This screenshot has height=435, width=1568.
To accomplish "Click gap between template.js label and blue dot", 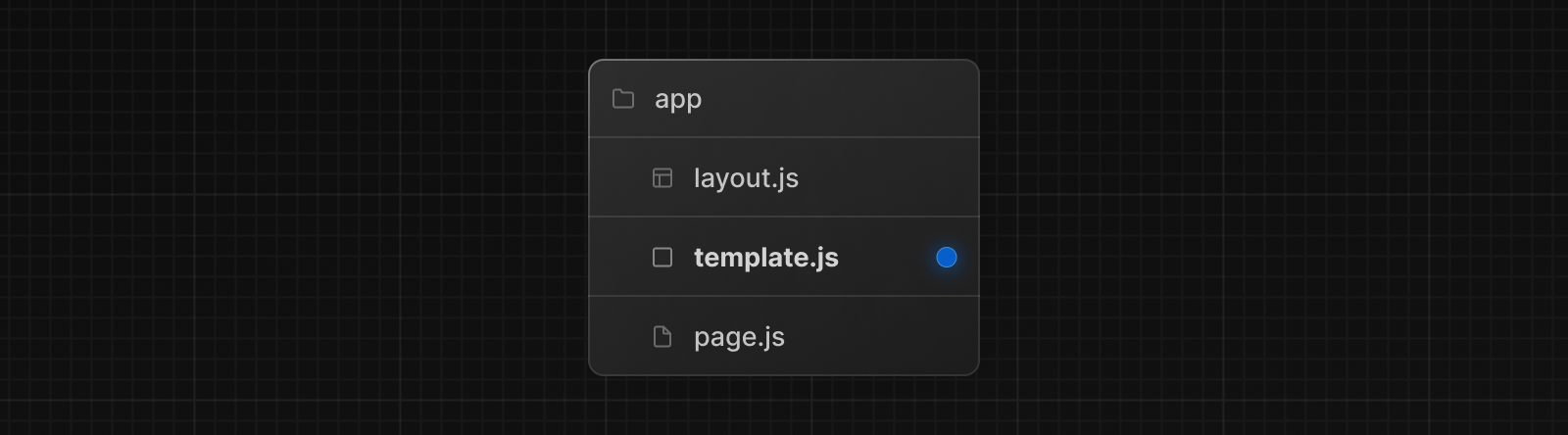I will tap(887, 258).
